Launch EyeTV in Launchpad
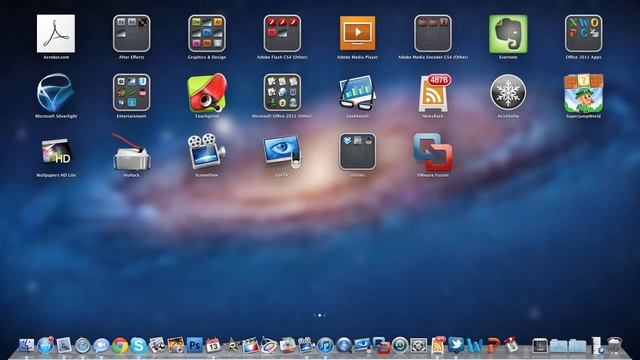The width and height of the screenshot is (640, 360). point(282,152)
